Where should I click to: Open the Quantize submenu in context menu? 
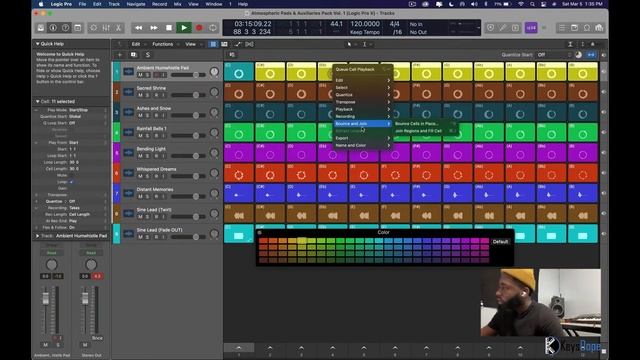pos(362,95)
